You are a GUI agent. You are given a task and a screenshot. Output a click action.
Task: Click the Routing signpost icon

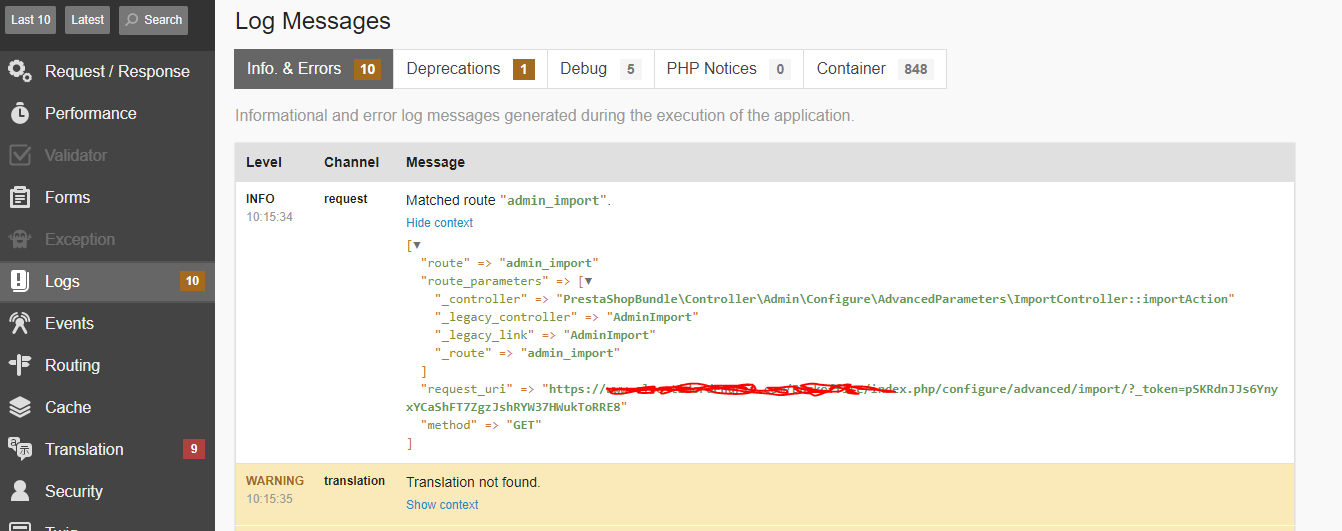(19, 365)
